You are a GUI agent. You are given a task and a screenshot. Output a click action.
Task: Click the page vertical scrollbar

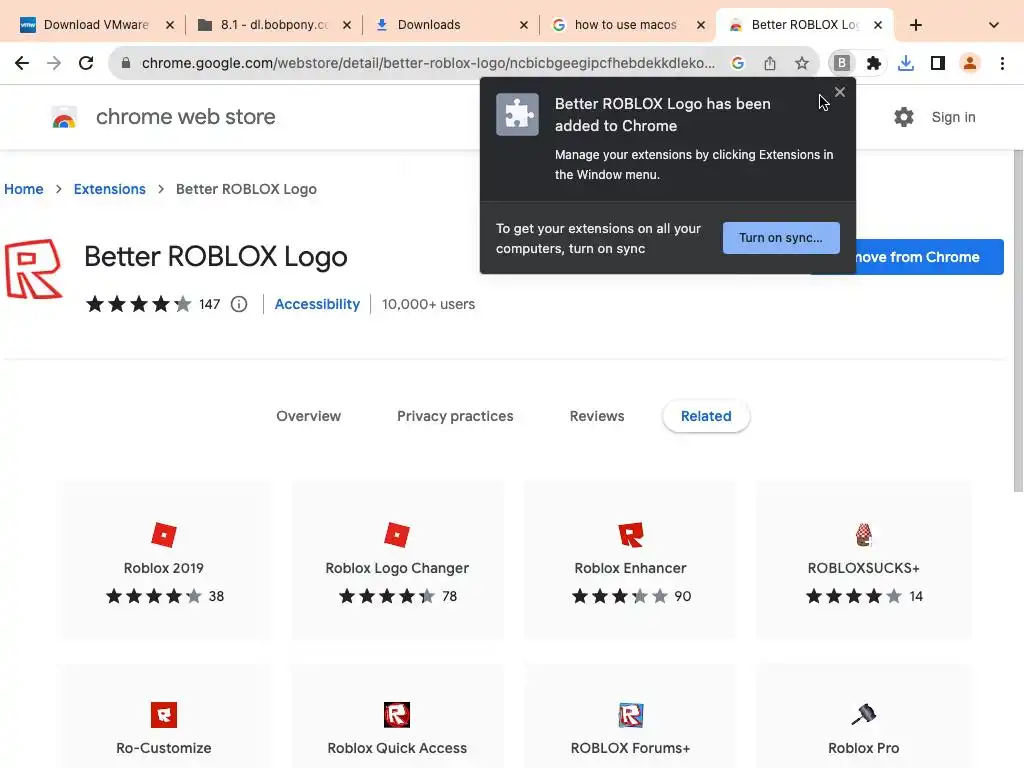click(1018, 320)
